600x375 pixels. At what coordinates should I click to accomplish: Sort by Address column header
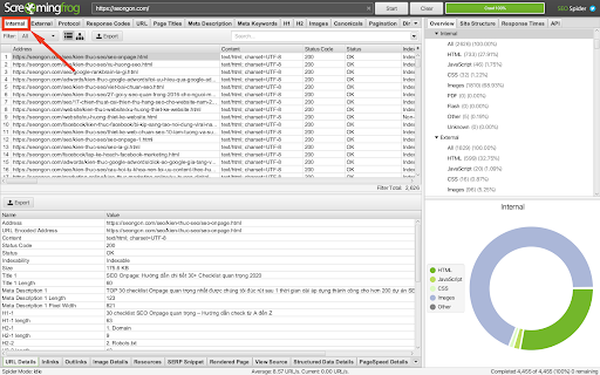(116, 49)
